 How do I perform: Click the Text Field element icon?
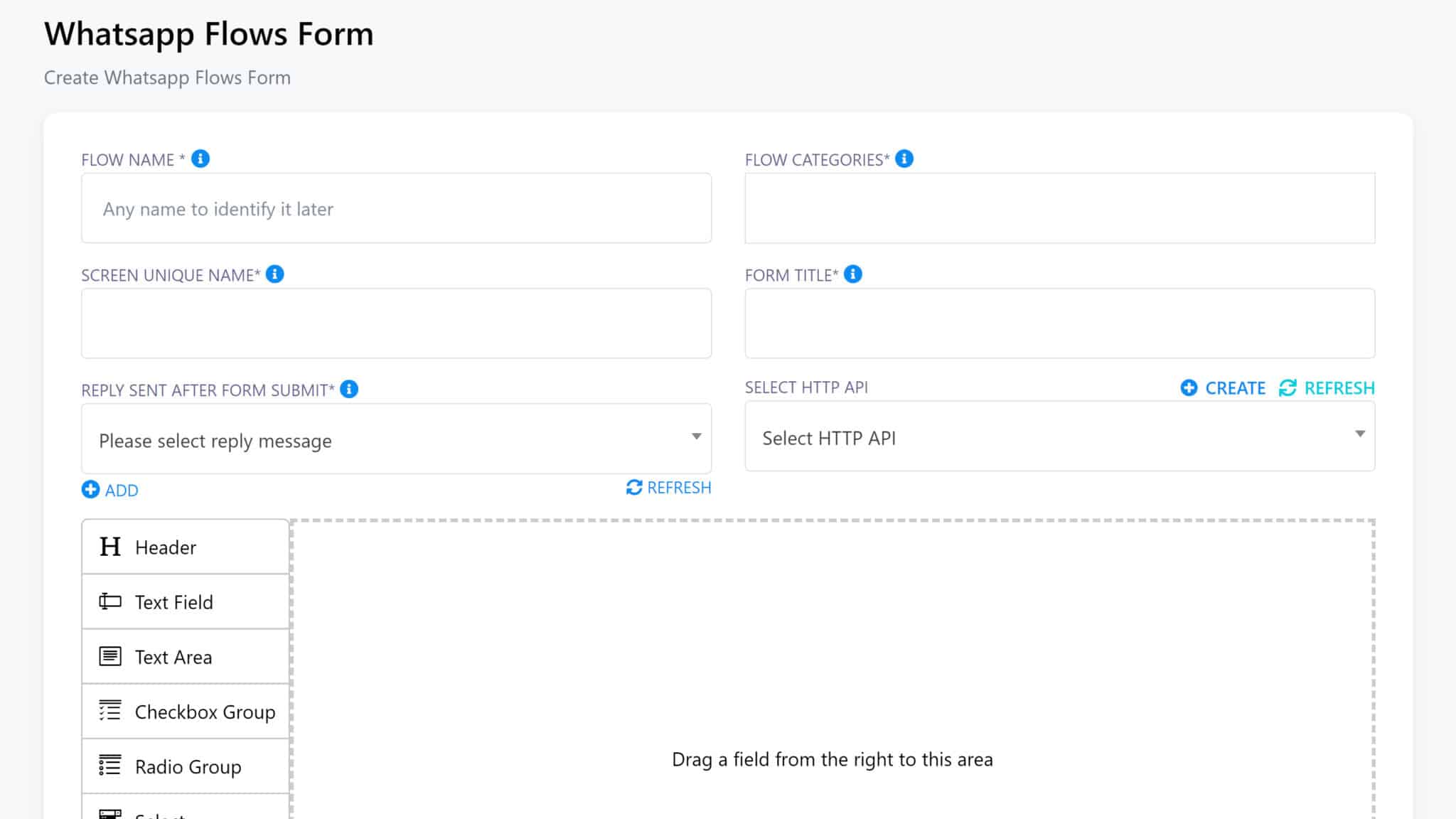point(110,601)
